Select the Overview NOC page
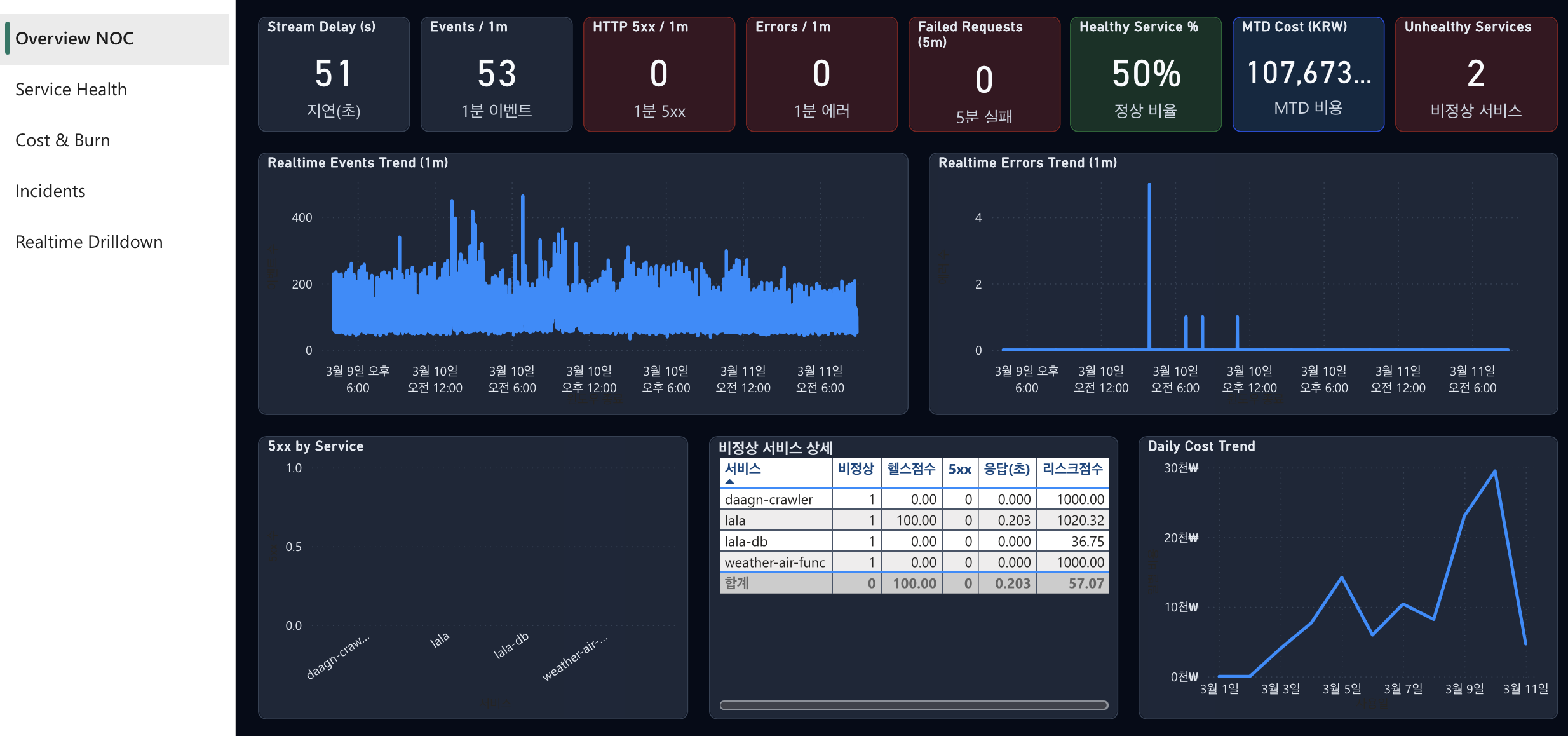 pyautogui.click(x=74, y=39)
